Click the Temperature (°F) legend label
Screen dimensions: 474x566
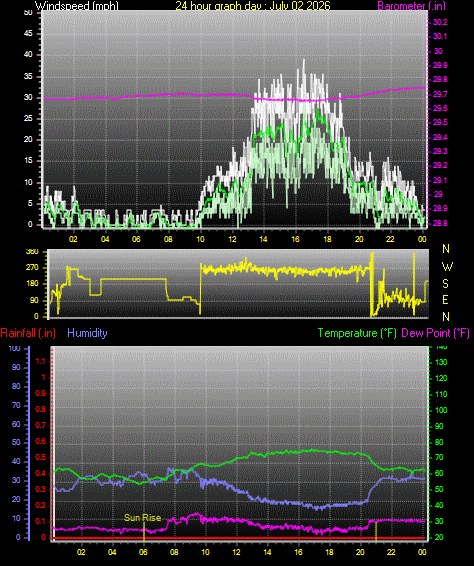357,333
